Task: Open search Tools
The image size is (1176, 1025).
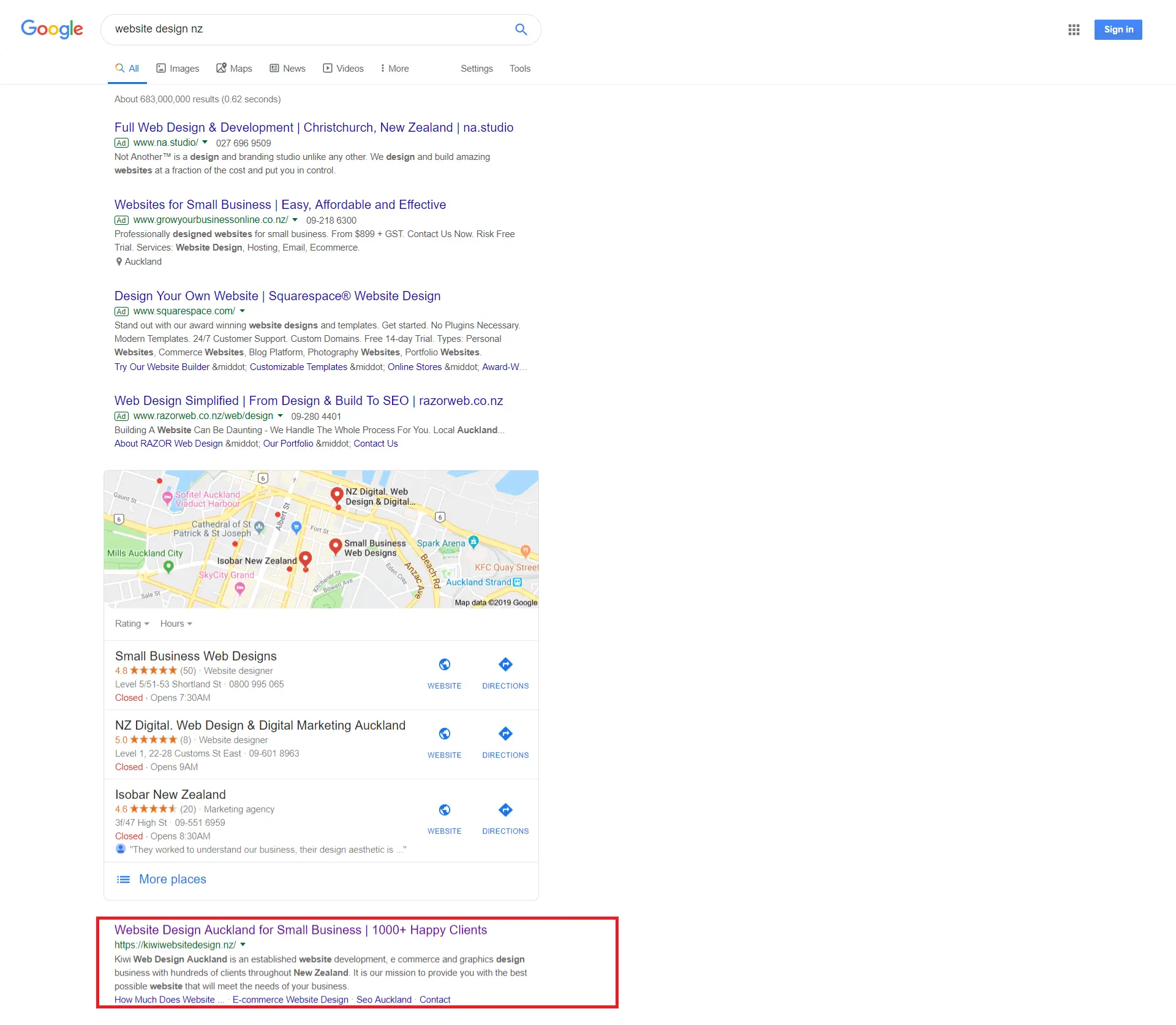Action: pyautogui.click(x=520, y=69)
